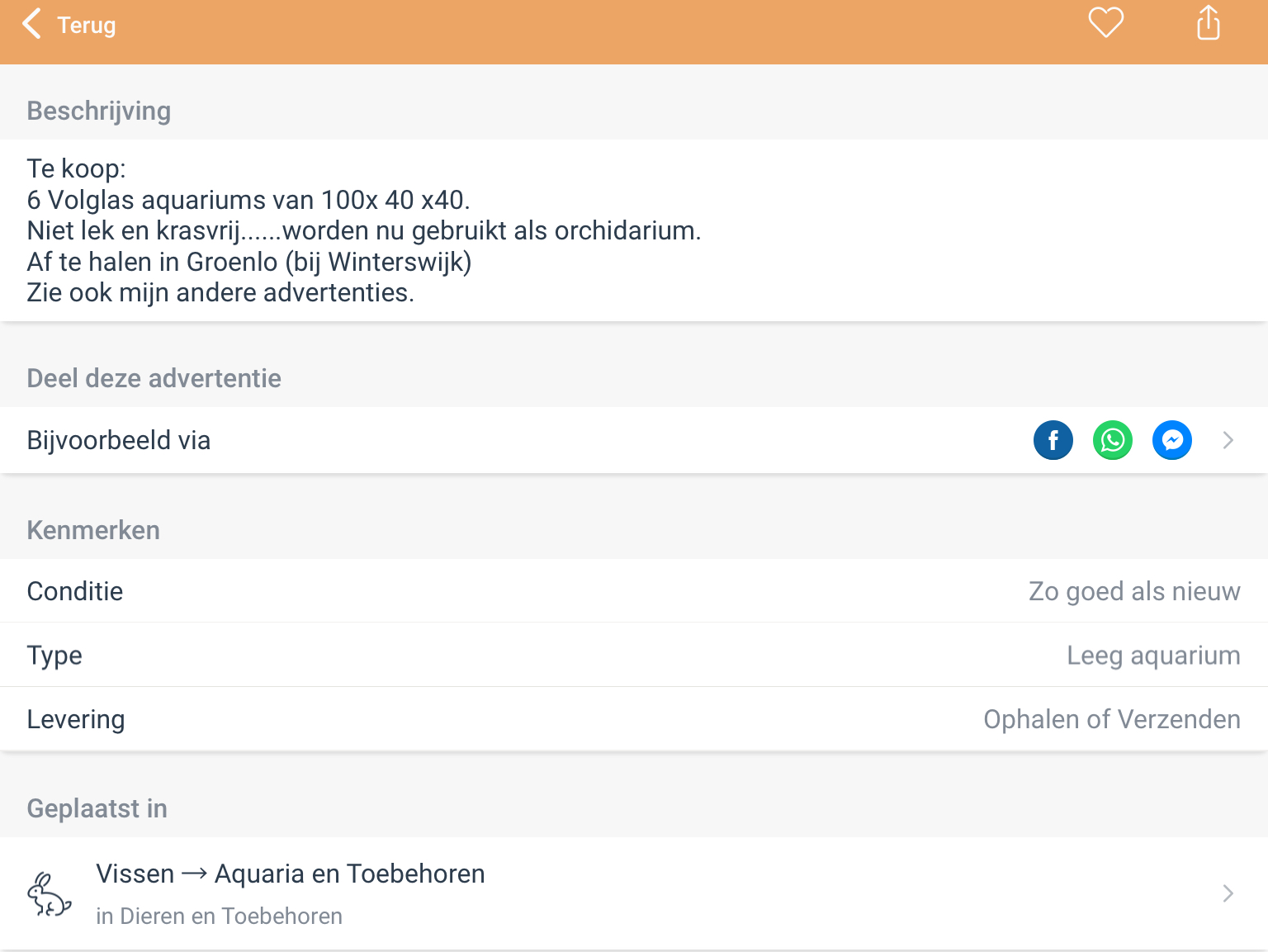1268x952 pixels.
Task: Open the share sheet icon
Action: [1208, 23]
